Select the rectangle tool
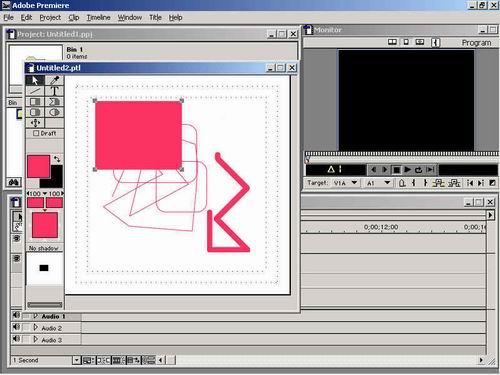Viewport: 500px width, 375px height. click(x=35, y=102)
